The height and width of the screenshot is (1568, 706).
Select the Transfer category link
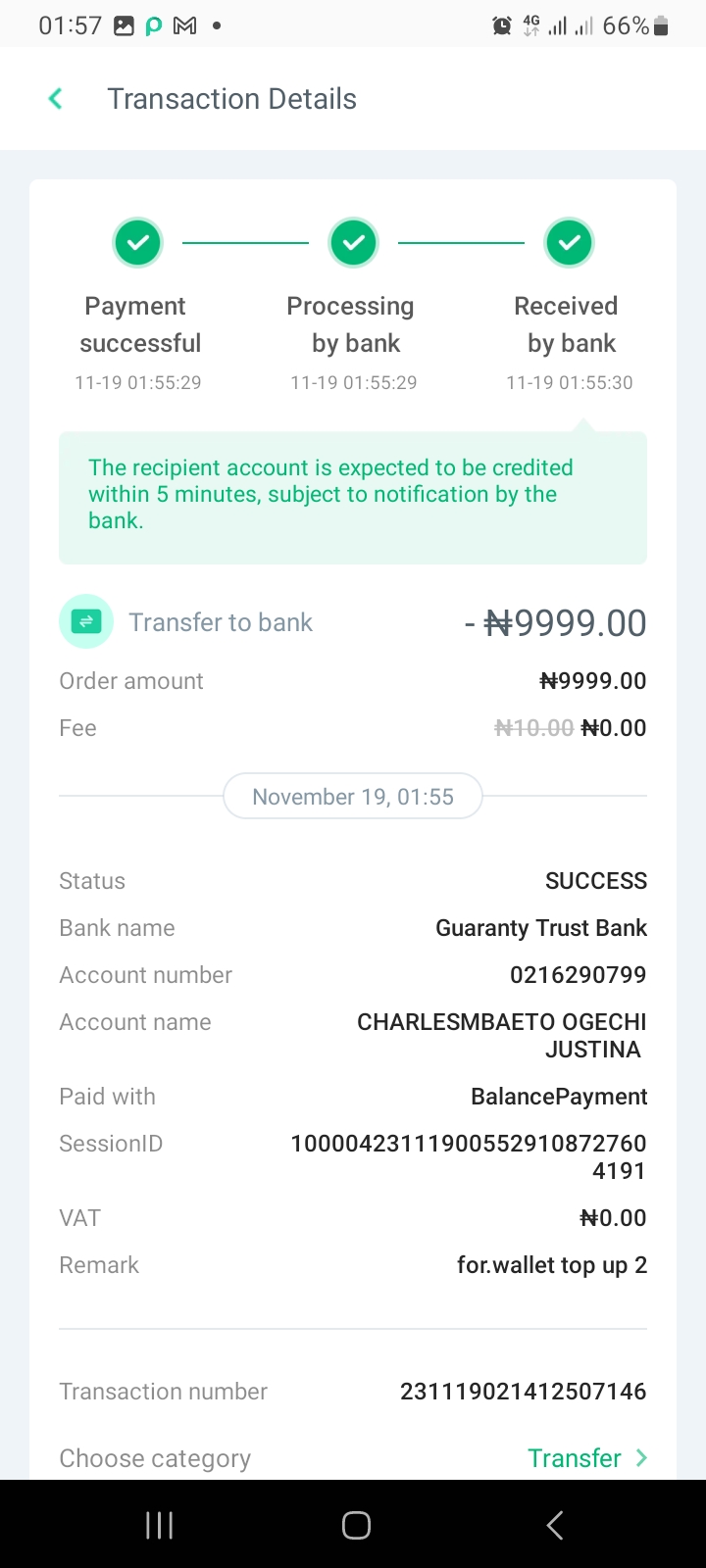[575, 1458]
